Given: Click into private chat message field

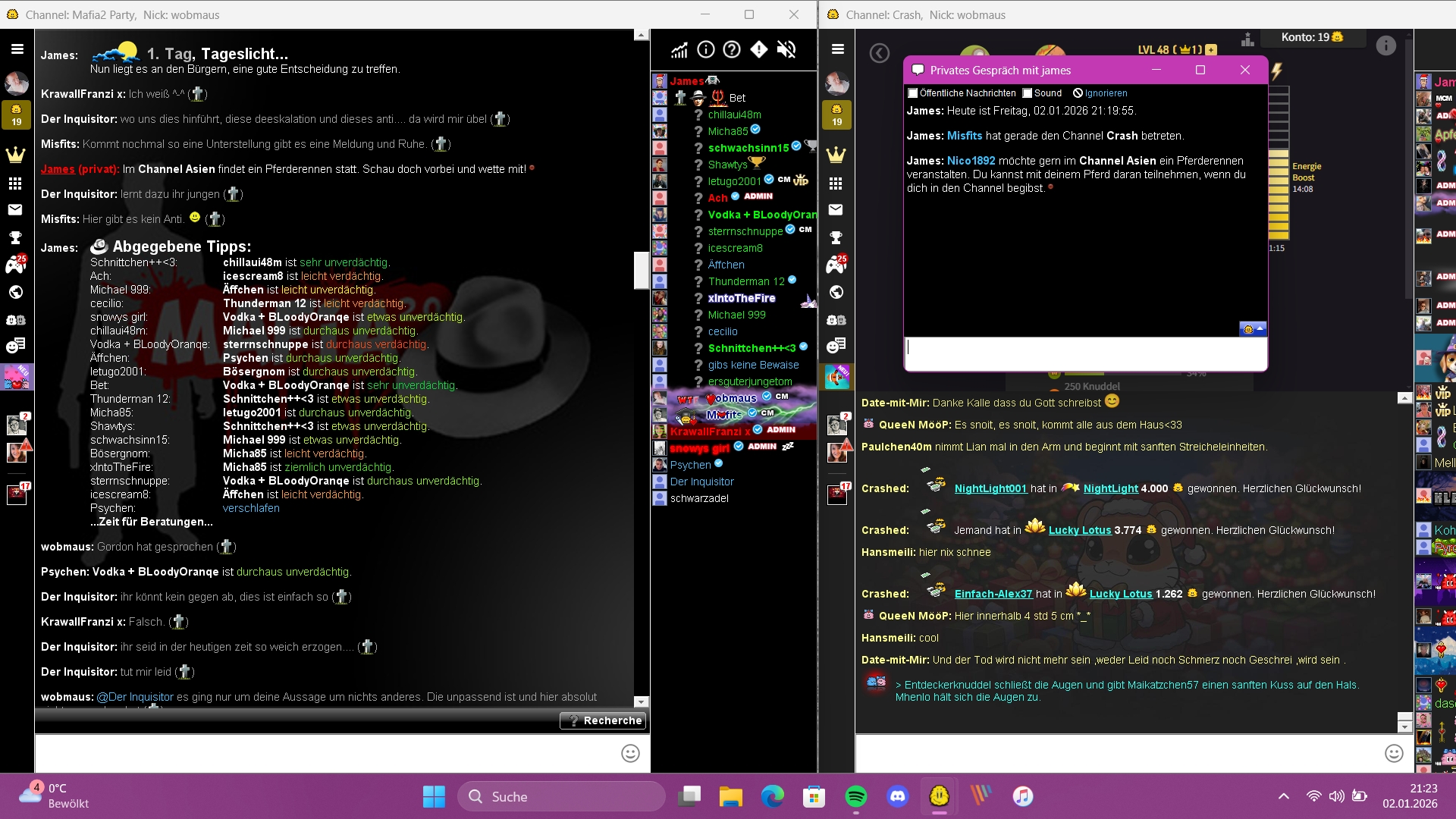Looking at the screenshot, I should pyautogui.click(x=1084, y=353).
